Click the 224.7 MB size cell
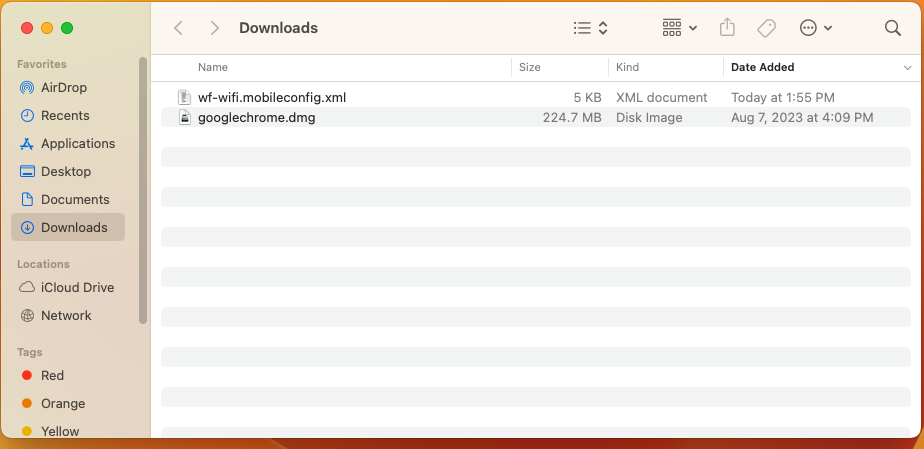 coord(572,118)
